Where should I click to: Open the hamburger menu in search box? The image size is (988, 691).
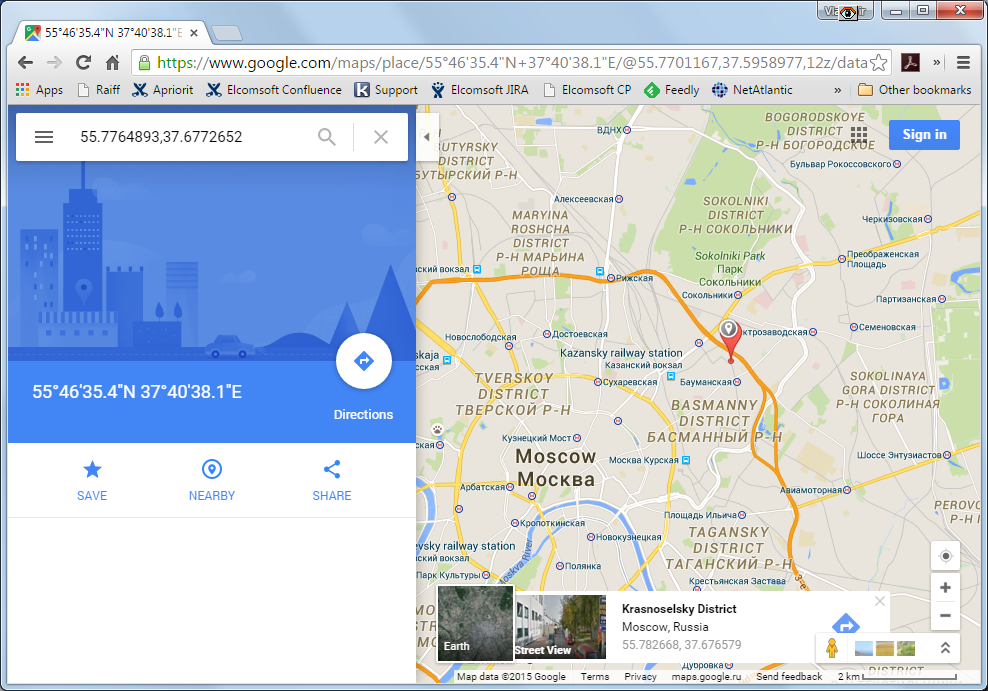pos(44,137)
